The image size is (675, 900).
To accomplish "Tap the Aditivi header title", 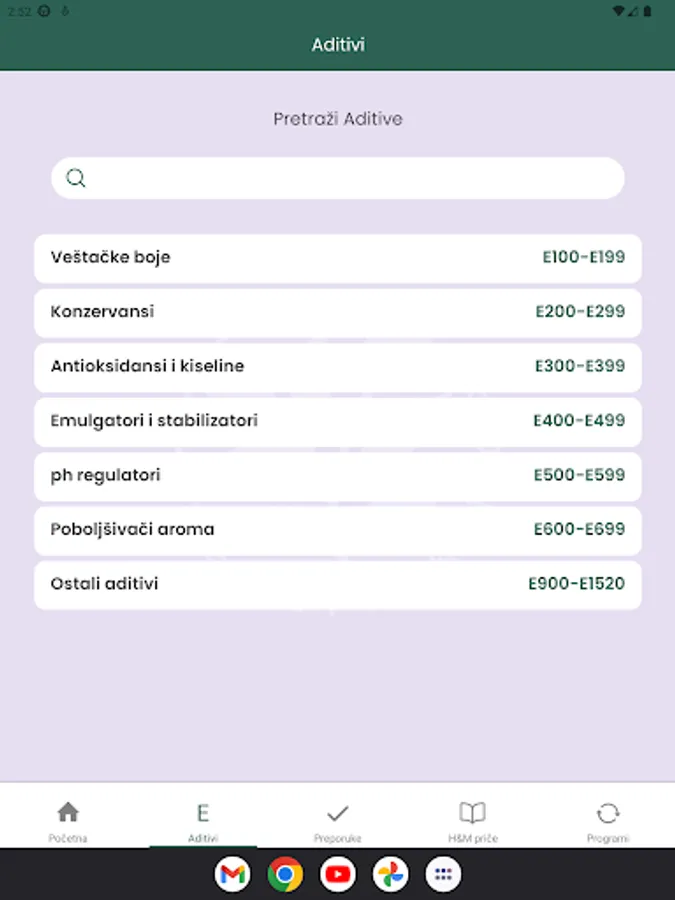I will pos(338,45).
